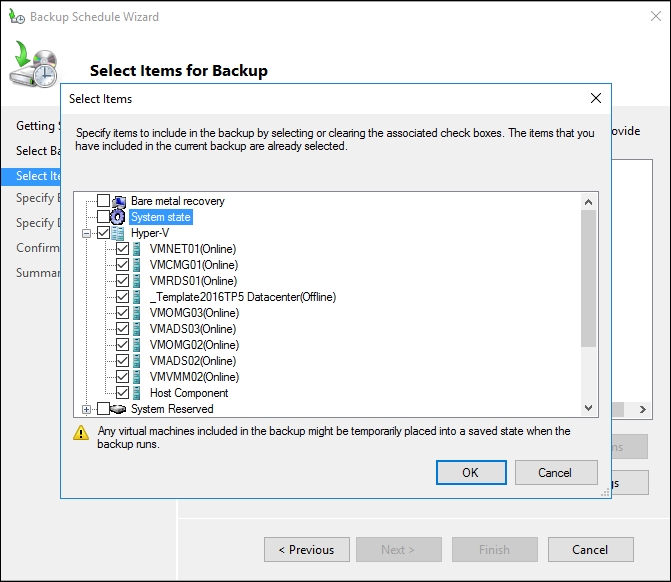Click the warning icon beside the saved state notice
This screenshot has width=671, height=582.
pos(81,433)
